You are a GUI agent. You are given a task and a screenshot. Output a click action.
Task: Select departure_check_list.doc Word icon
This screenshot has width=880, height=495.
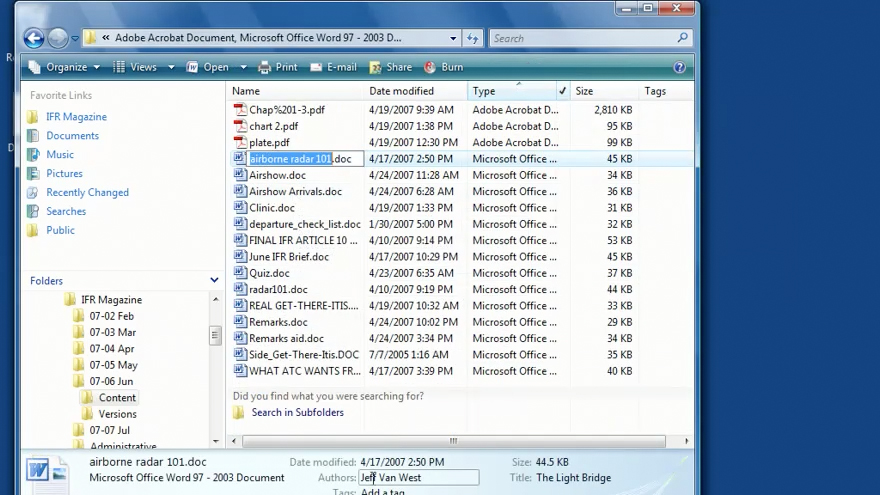pyautogui.click(x=240, y=223)
